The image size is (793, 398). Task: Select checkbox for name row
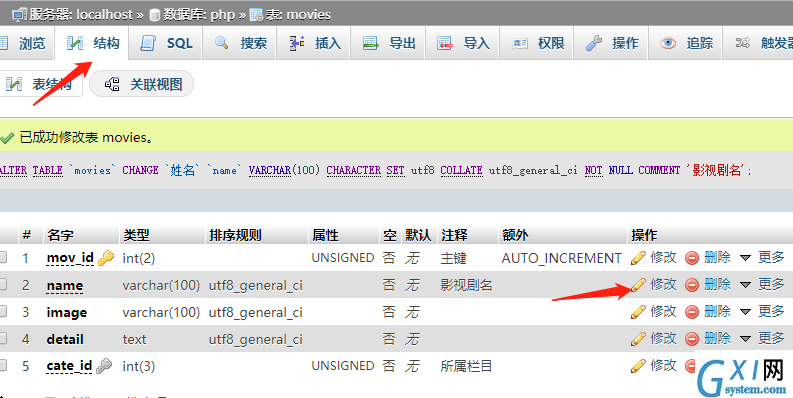[x=3, y=284]
